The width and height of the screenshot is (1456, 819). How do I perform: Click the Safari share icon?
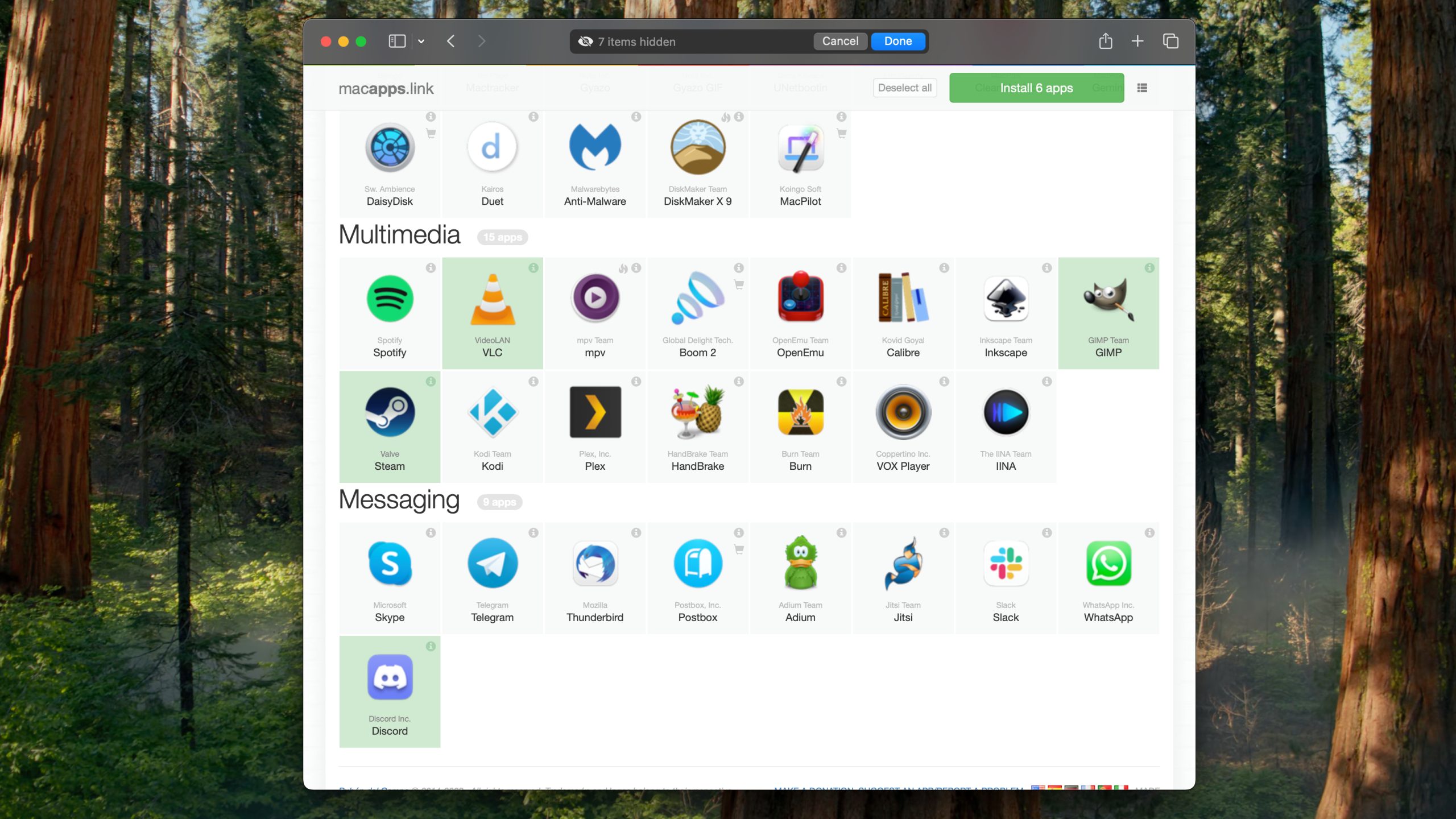tap(1106, 41)
